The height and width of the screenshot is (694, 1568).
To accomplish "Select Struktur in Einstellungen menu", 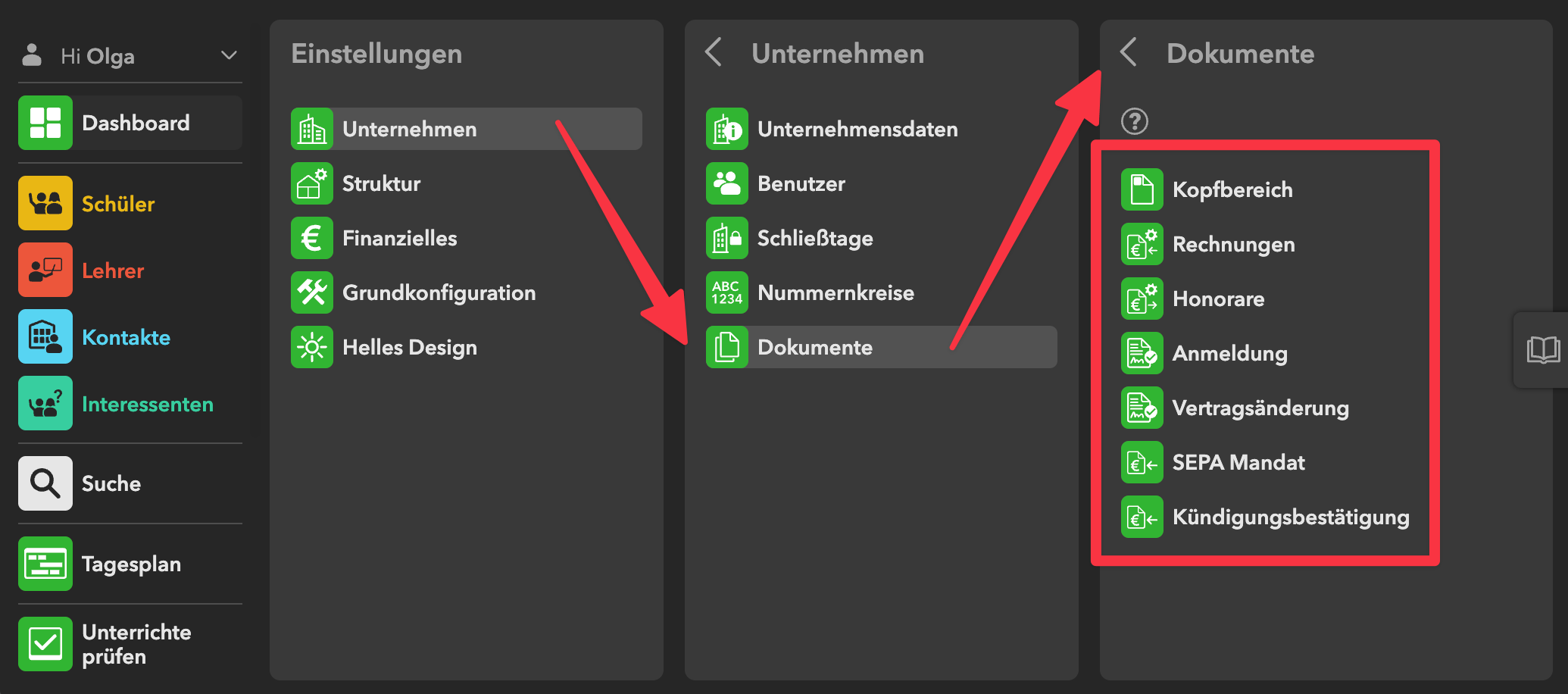I will click(x=381, y=183).
